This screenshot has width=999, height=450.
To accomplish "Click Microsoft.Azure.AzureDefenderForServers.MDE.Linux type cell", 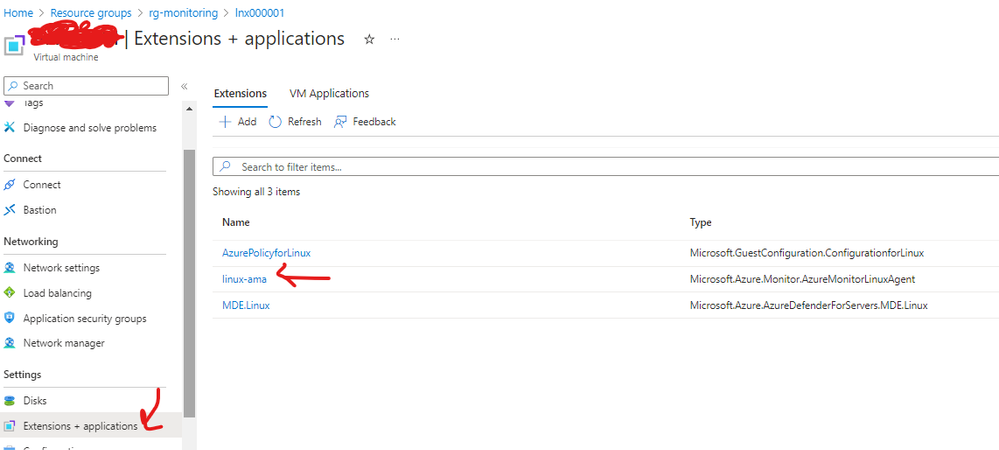I will point(809,305).
